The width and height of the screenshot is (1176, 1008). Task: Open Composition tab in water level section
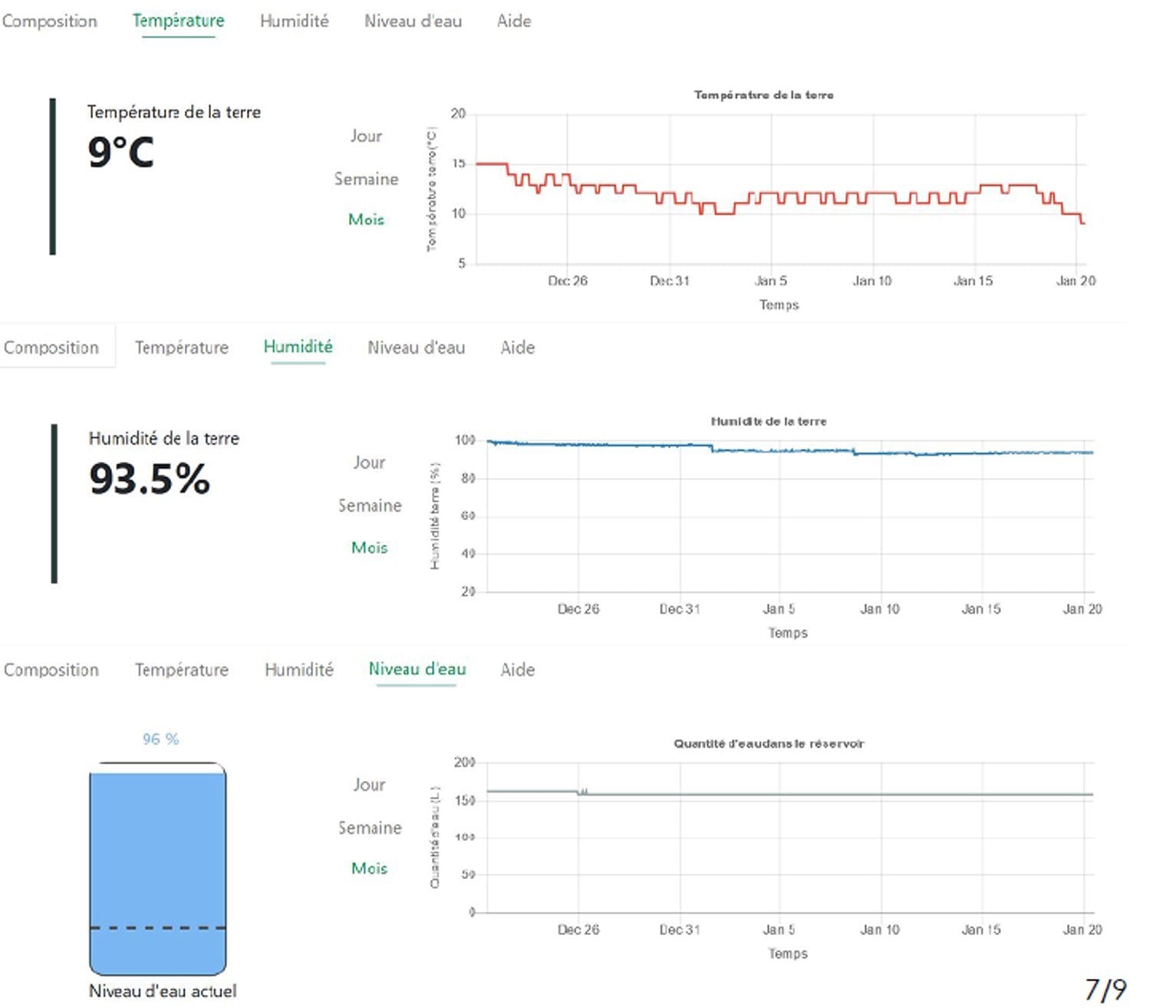click(x=51, y=670)
